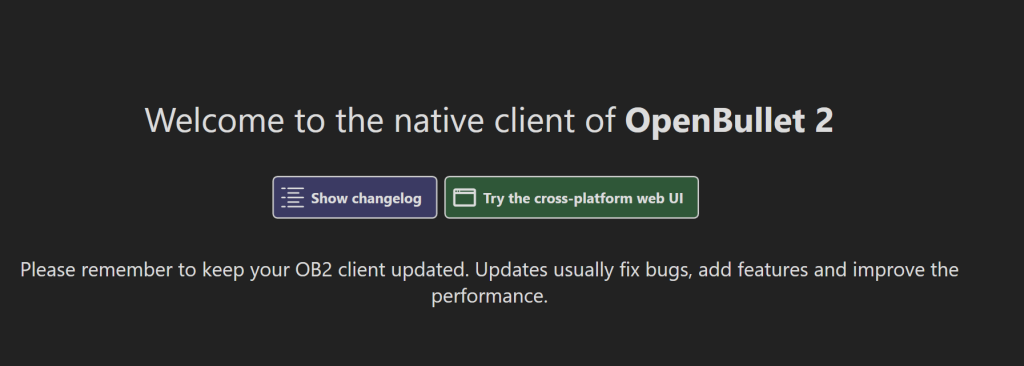Viewport: 1024px width, 366px height.
Task: Click the window icon on green button
Action: point(464,197)
